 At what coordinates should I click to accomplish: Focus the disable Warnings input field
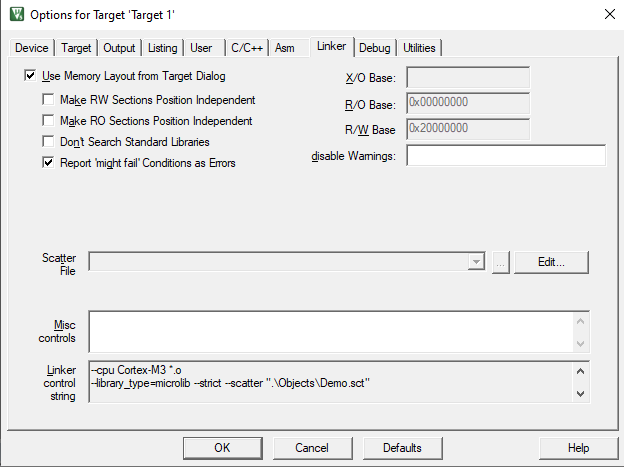[506, 155]
